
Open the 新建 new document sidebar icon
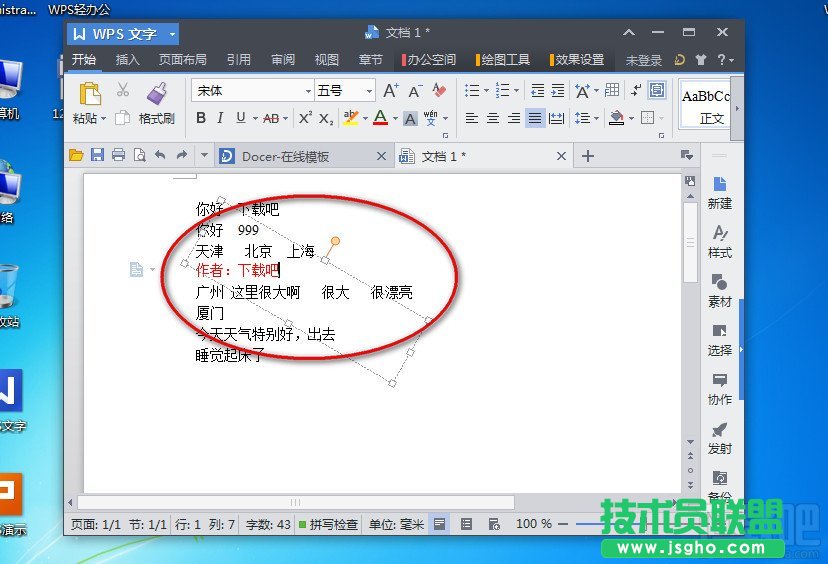click(719, 193)
